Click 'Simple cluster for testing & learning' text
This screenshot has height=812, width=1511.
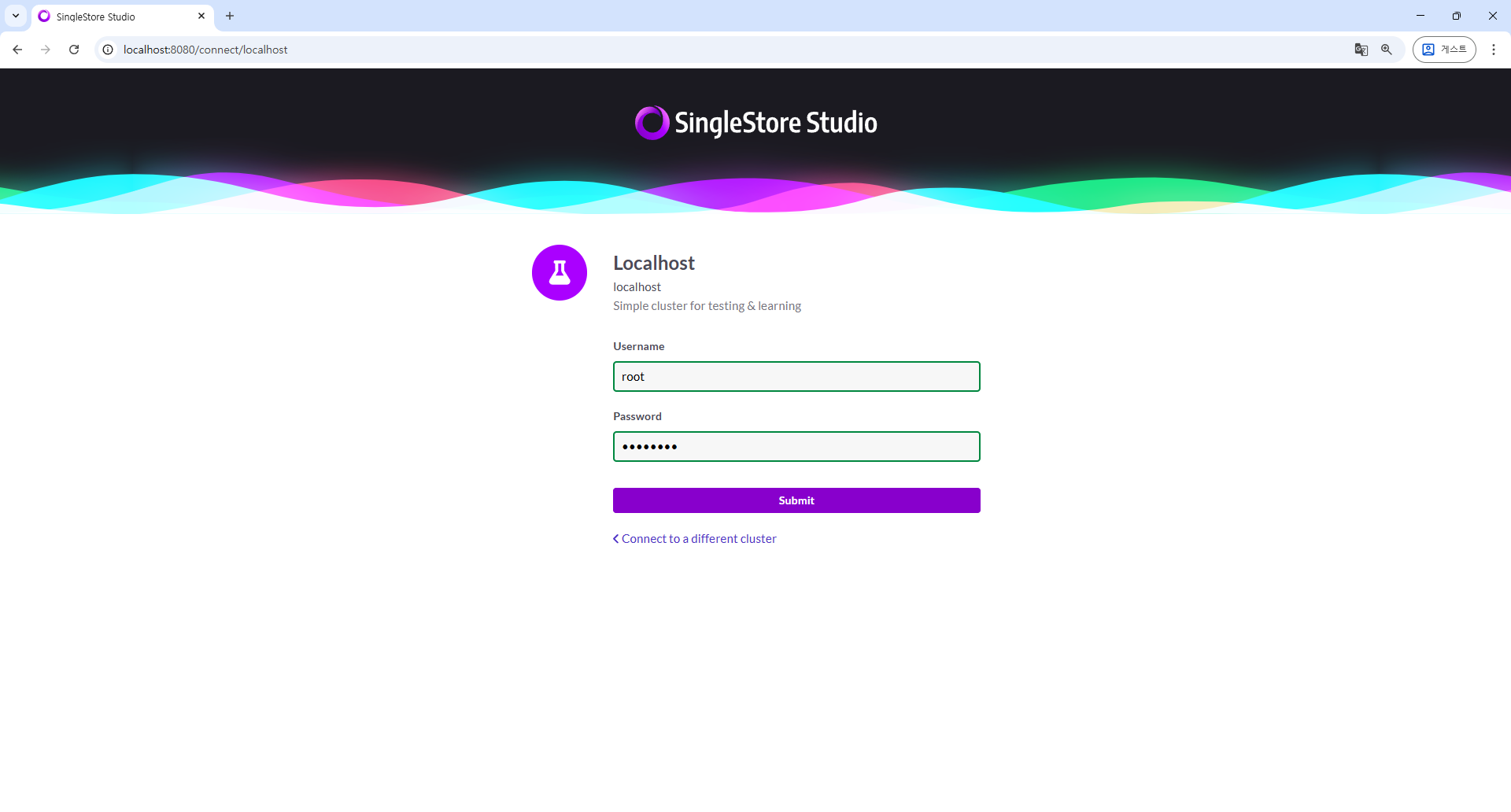pyautogui.click(x=707, y=306)
